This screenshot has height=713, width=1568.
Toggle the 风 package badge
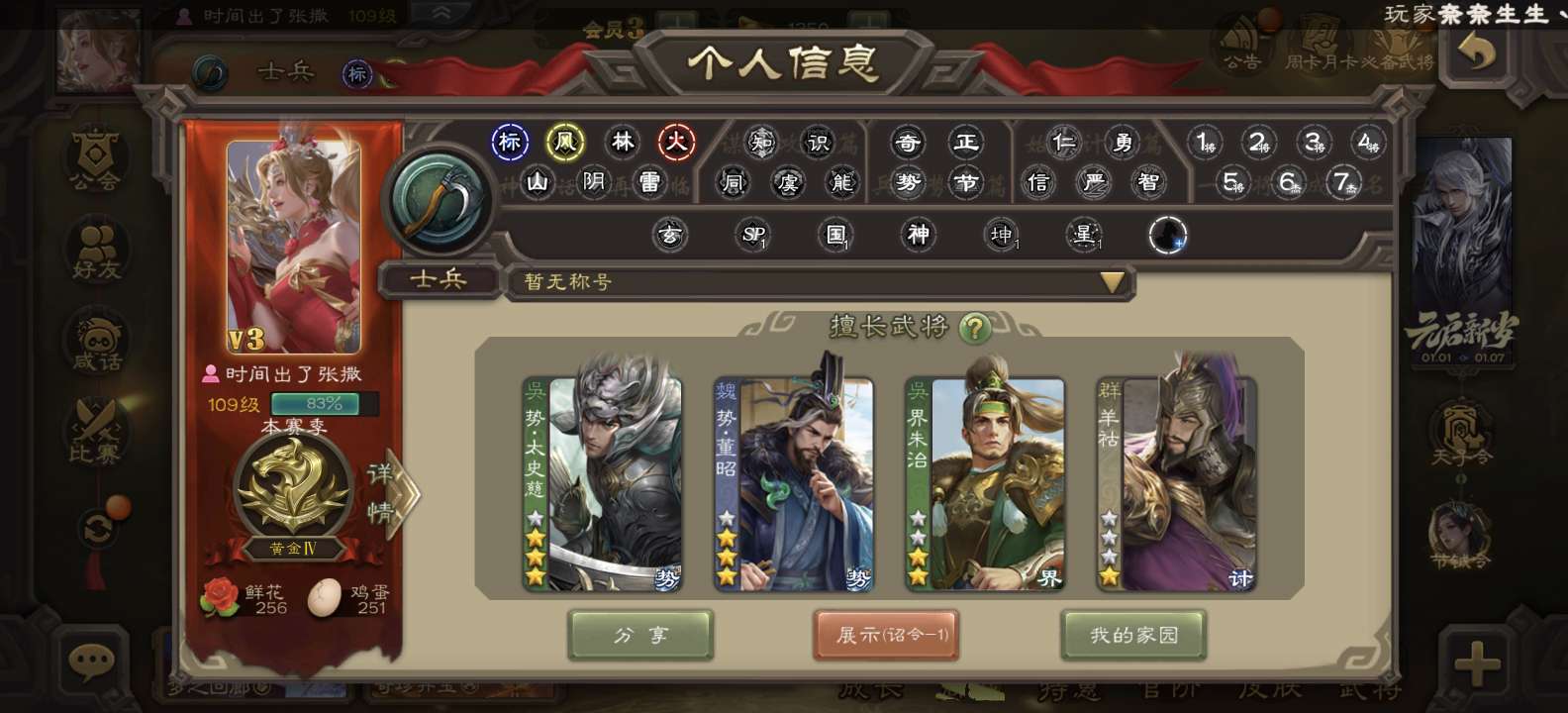tap(565, 143)
